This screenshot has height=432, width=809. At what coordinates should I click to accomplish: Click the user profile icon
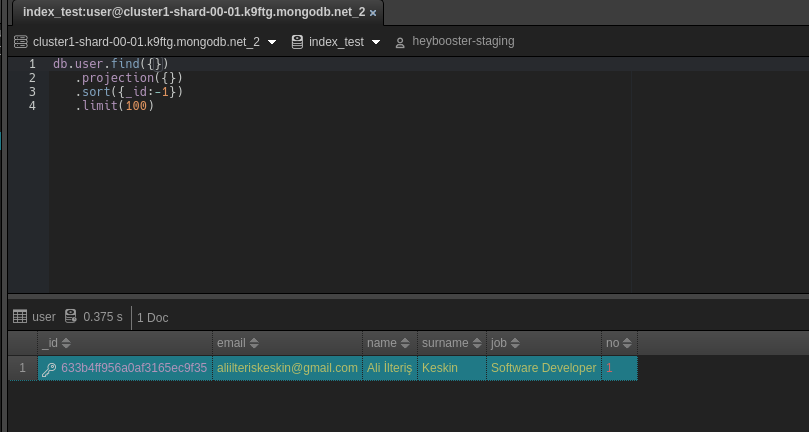[x=400, y=43]
